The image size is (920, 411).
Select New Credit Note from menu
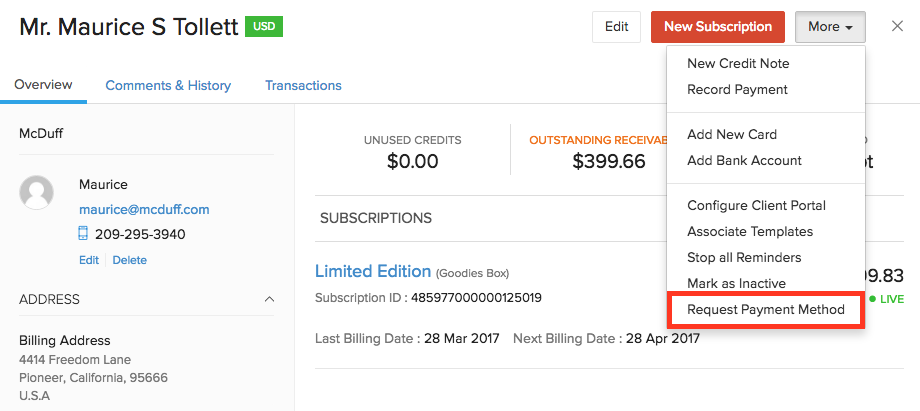[x=738, y=63]
